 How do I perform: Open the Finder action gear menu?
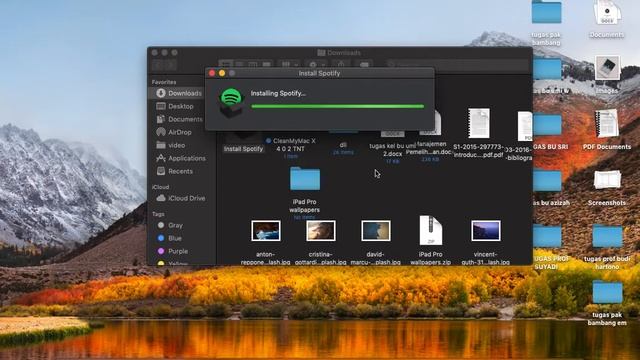click(x=316, y=64)
